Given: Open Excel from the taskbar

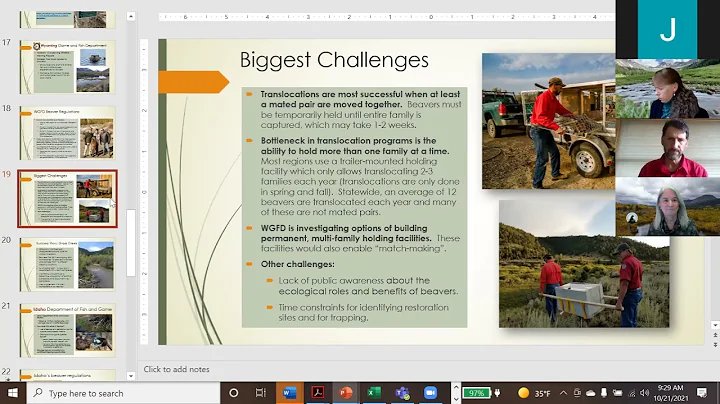Looking at the screenshot, I should point(374,393).
